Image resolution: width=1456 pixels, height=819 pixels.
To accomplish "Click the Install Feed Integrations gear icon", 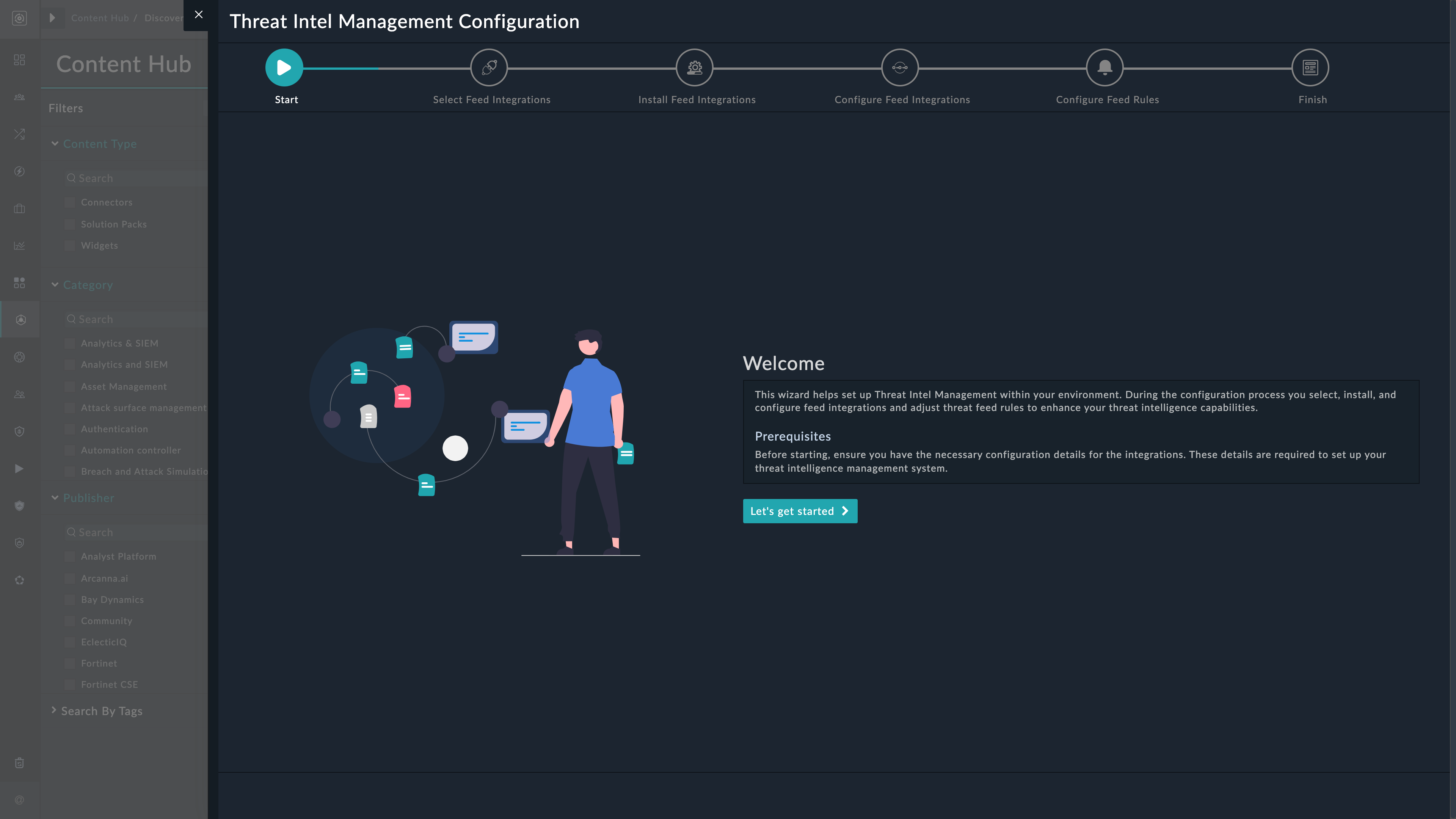I will [x=694, y=68].
